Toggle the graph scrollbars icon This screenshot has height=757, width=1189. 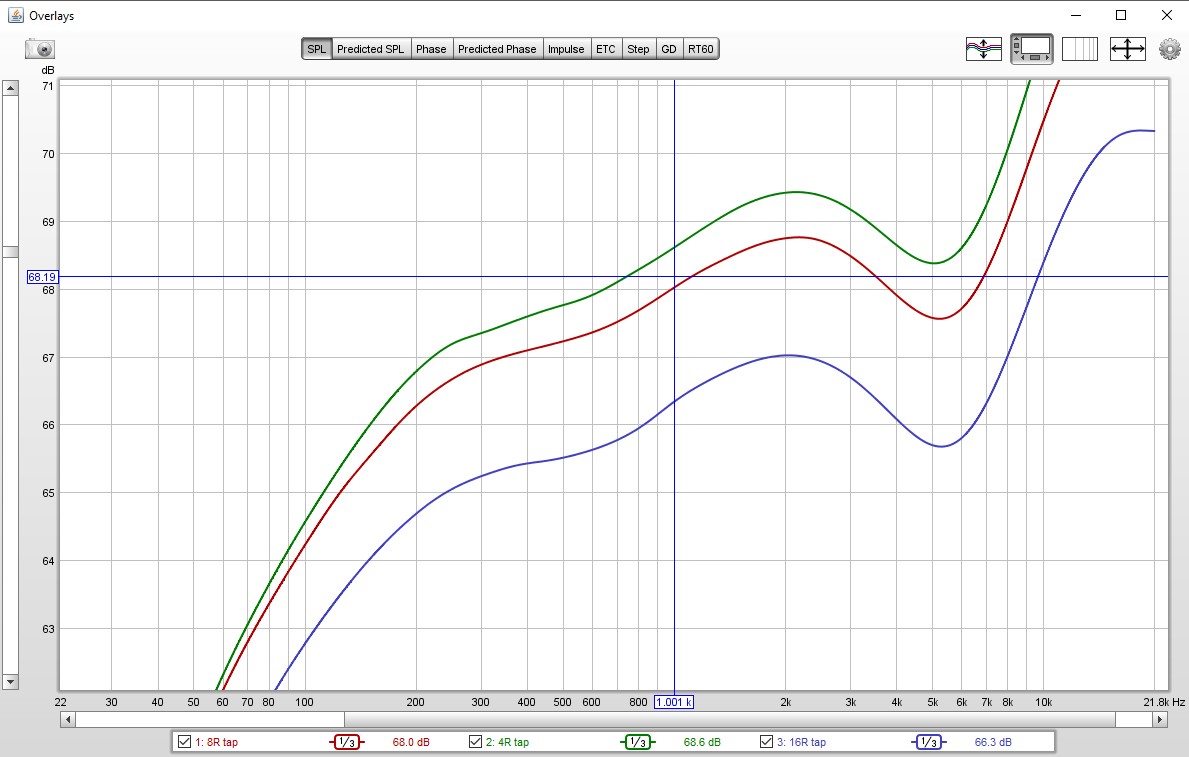tap(1031, 49)
